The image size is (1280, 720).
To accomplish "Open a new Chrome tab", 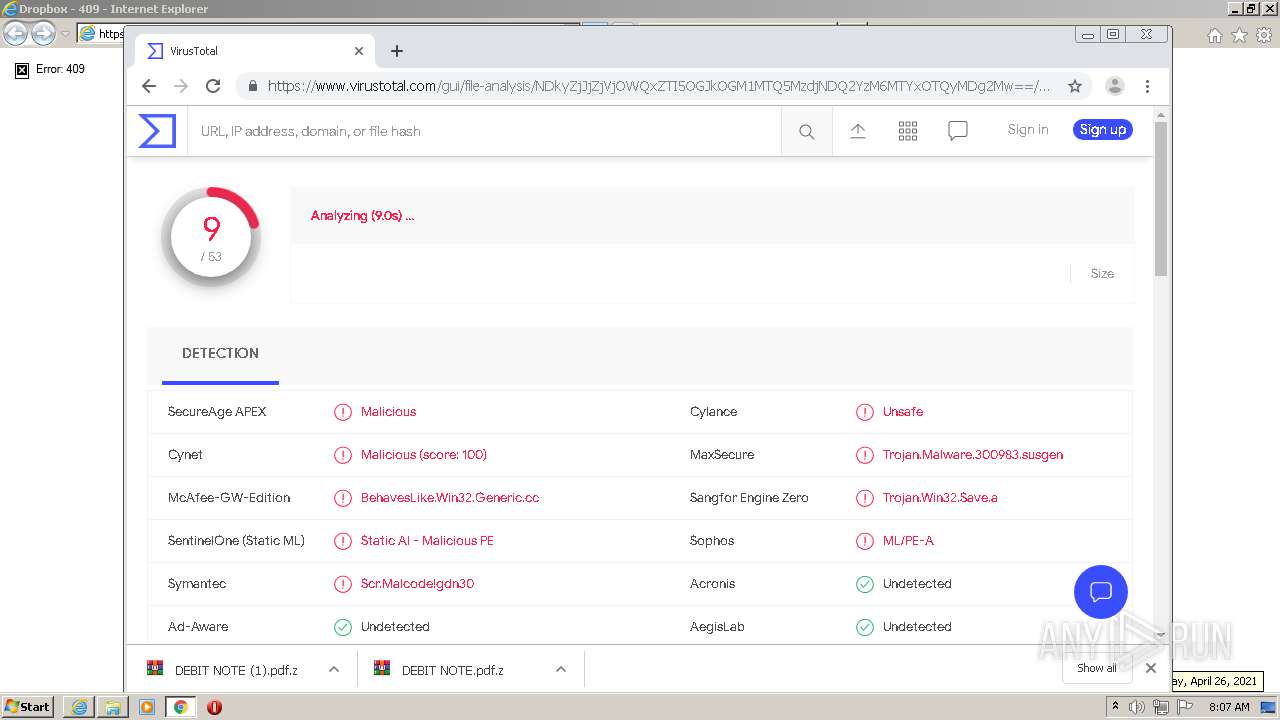I will [x=397, y=51].
